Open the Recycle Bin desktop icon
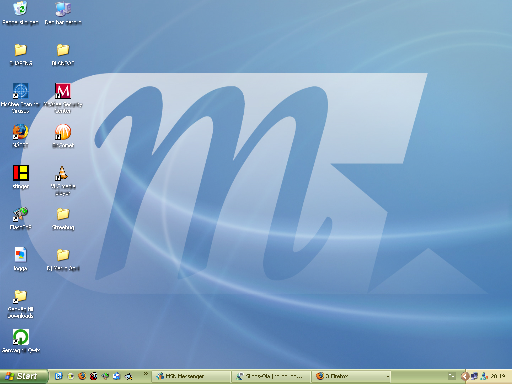The image size is (512, 384). [20, 9]
